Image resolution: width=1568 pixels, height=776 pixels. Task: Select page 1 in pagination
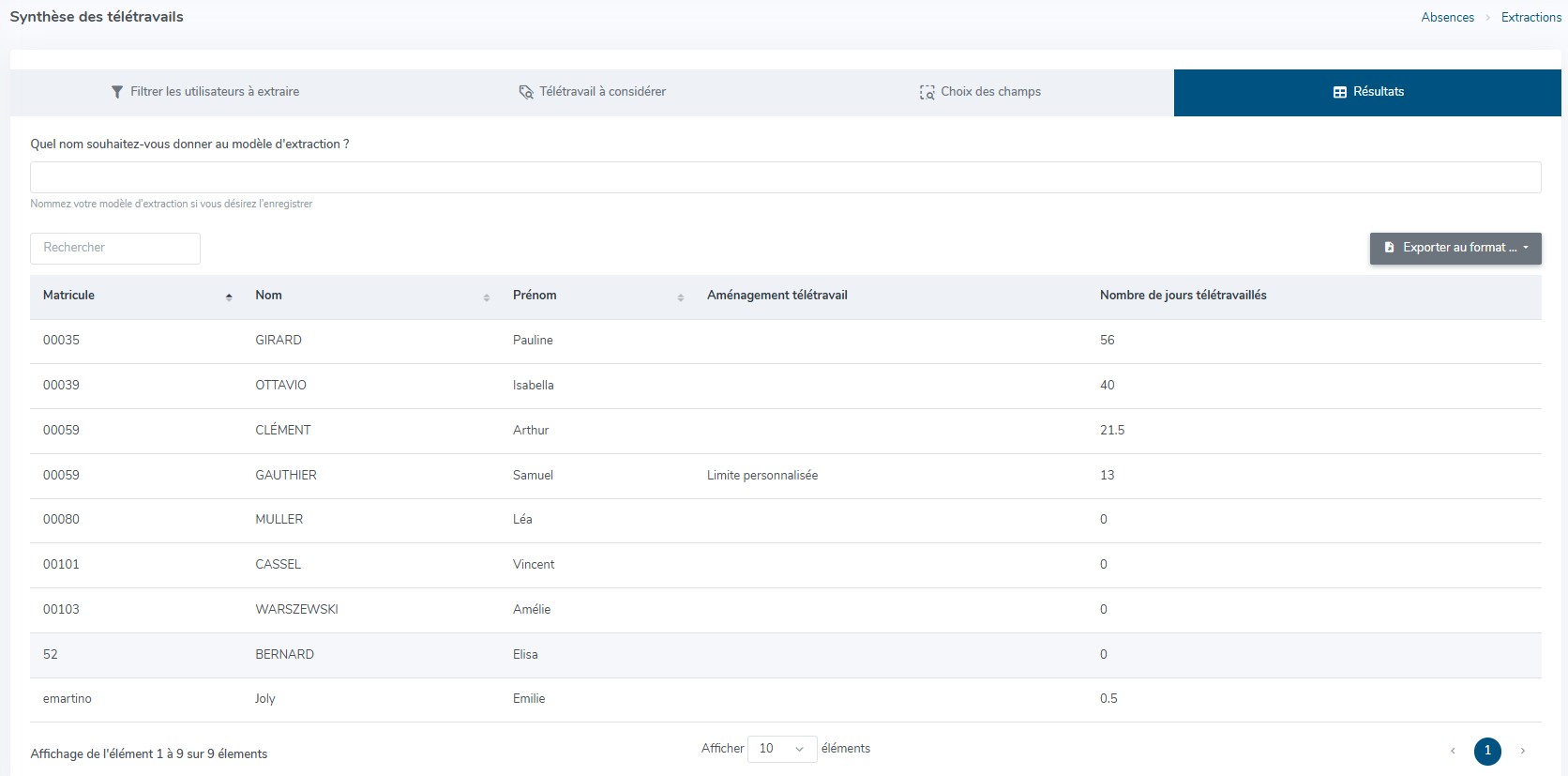pos(1487,751)
